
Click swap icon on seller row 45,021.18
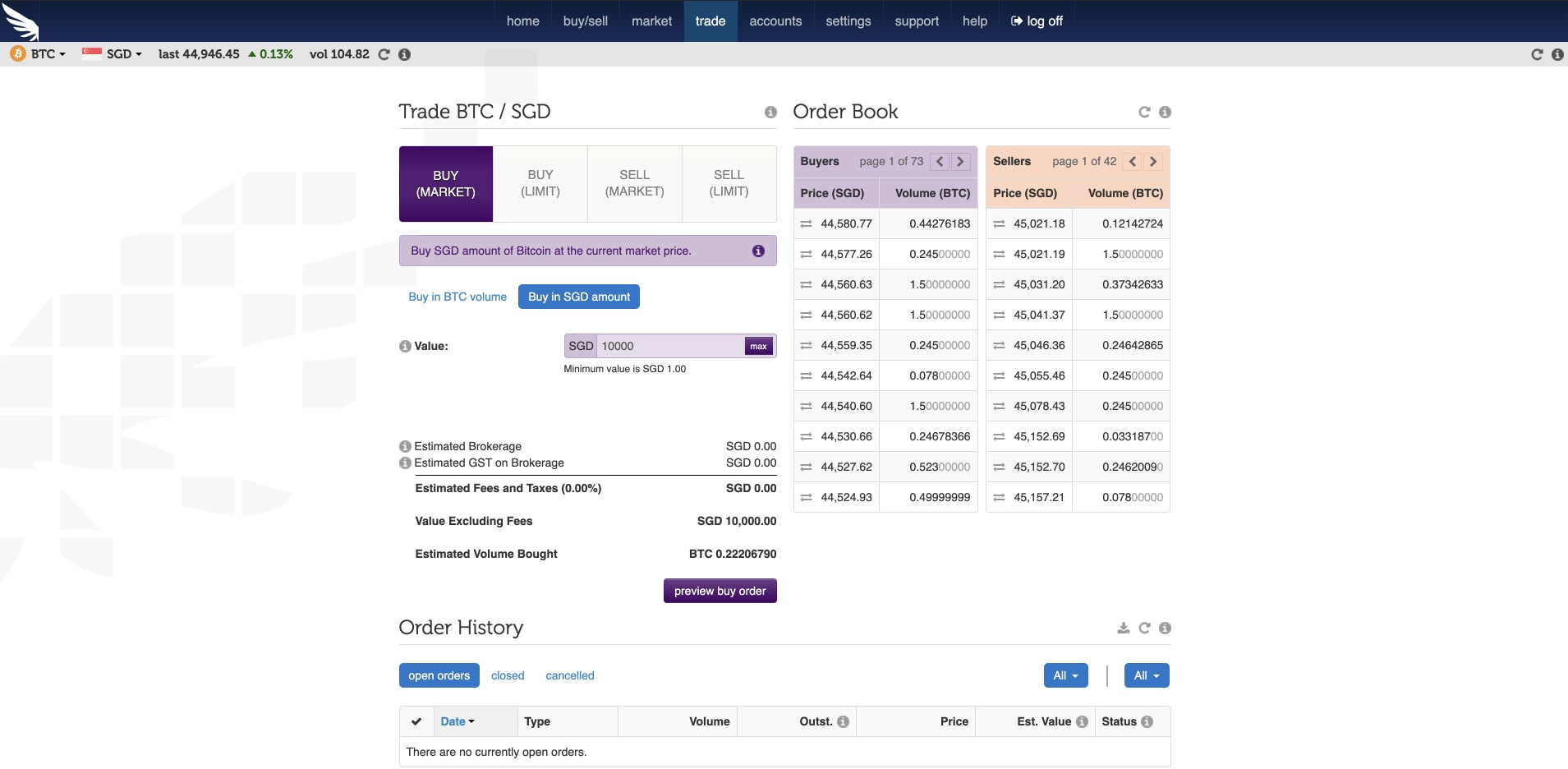(999, 223)
